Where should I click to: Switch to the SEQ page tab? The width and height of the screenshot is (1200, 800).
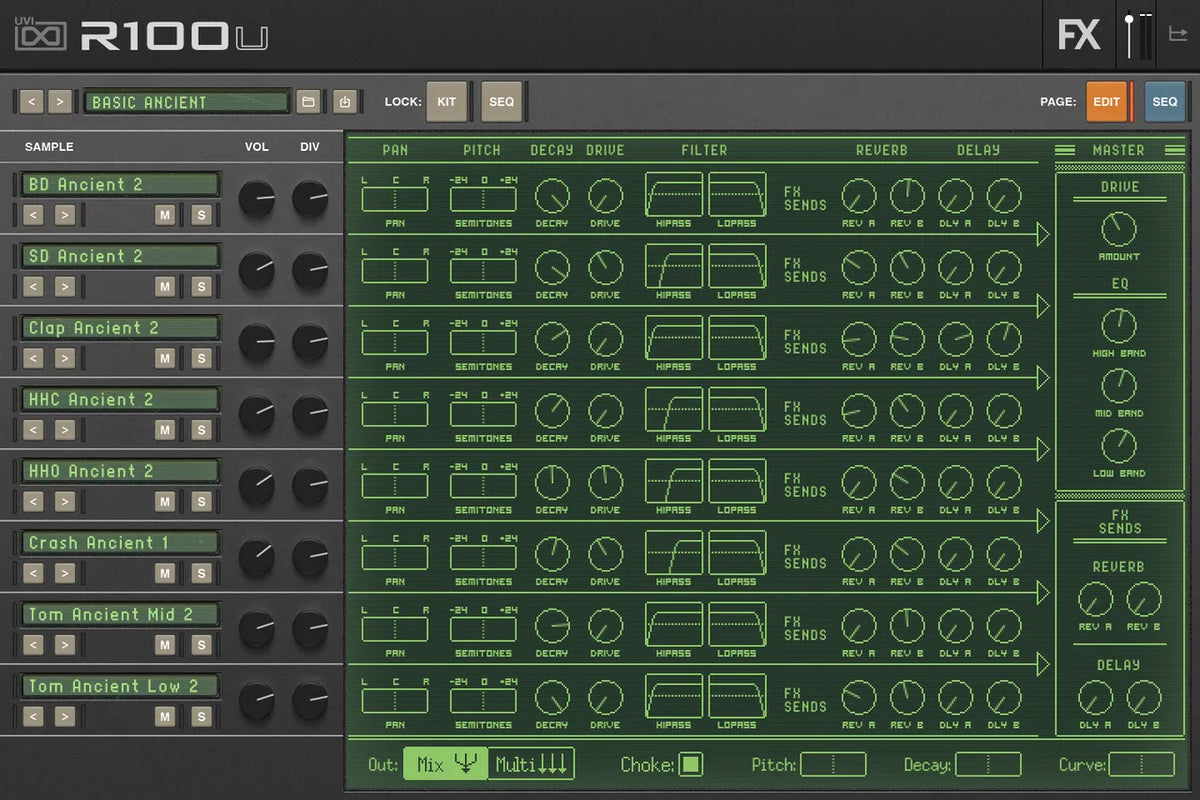coord(1164,102)
